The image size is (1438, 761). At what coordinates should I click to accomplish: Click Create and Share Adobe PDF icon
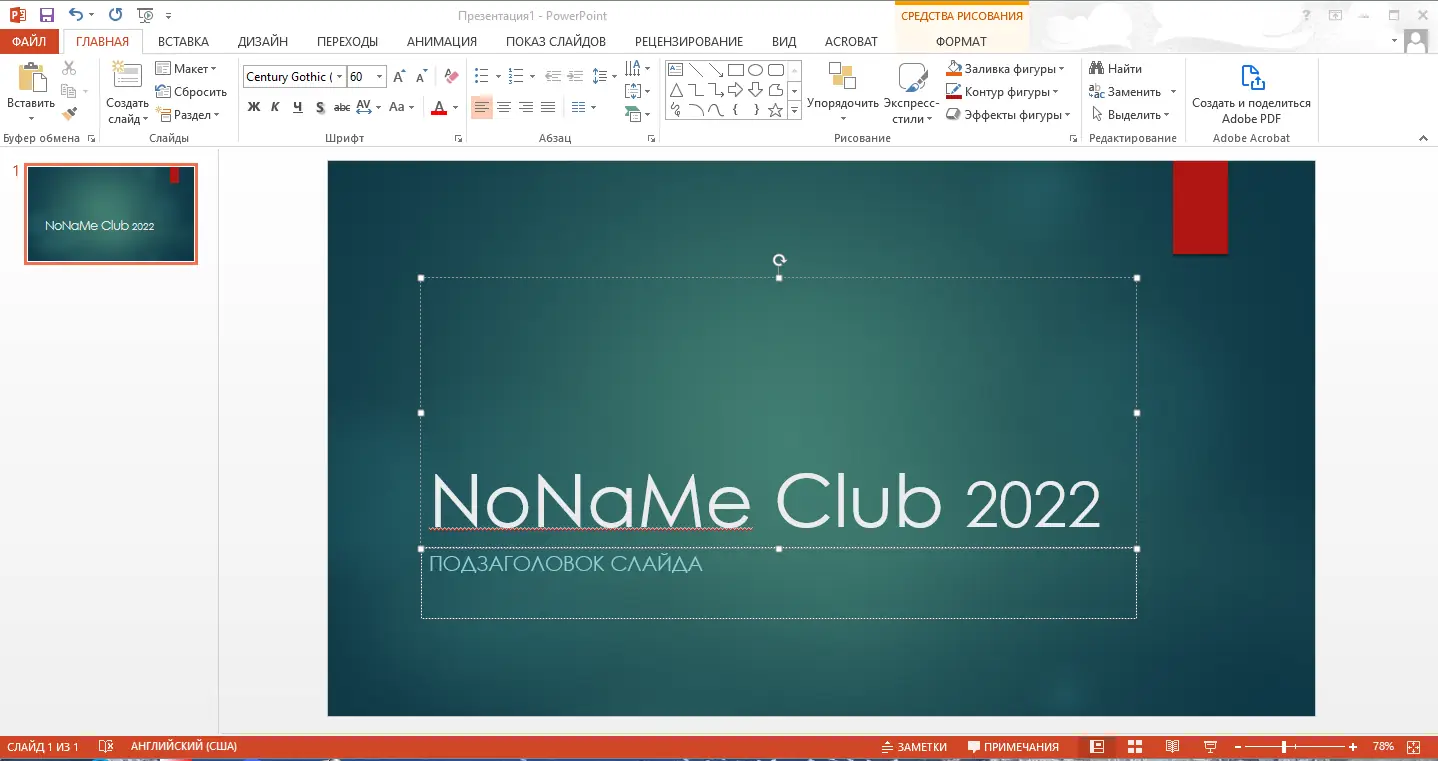coord(1251,94)
